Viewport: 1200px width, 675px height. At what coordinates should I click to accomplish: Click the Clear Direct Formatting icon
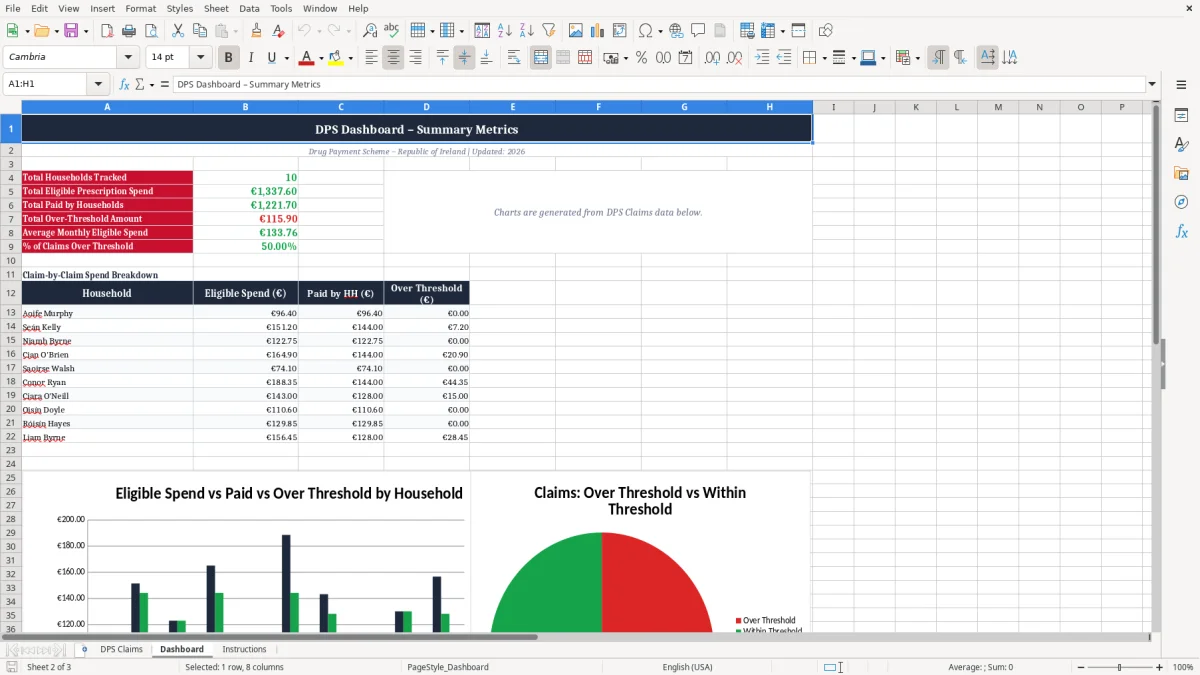[278, 31]
